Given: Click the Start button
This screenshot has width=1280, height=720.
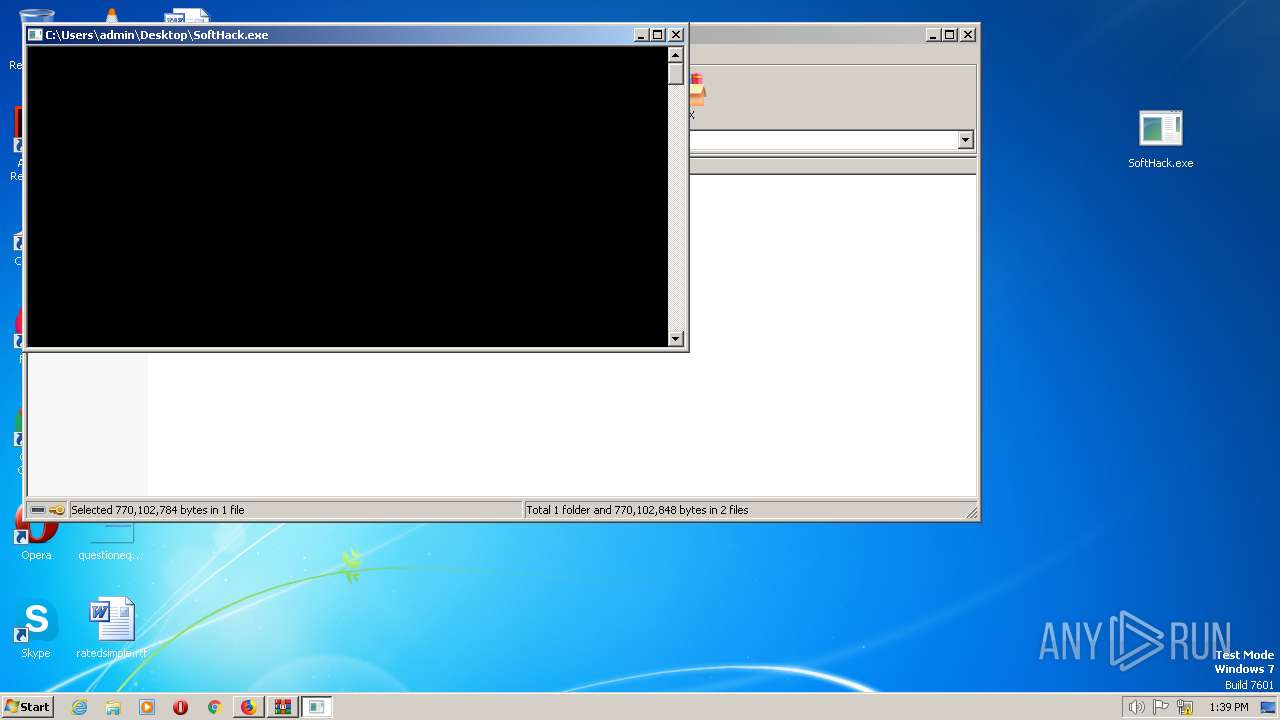Looking at the screenshot, I should (x=27, y=707).
